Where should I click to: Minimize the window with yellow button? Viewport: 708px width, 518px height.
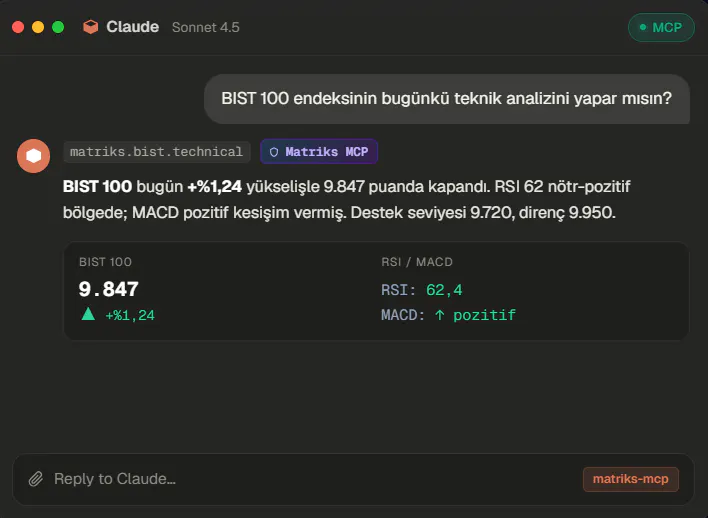pos(38,27)
